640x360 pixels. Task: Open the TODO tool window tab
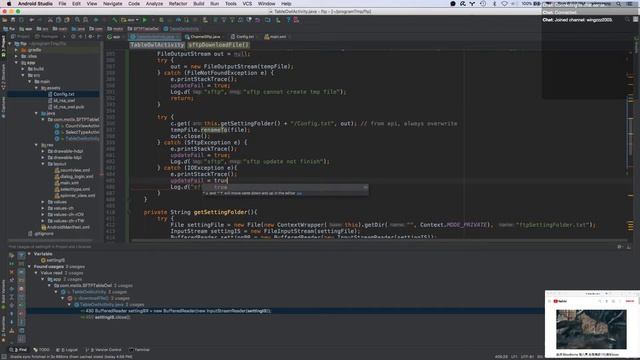pyautogui.click(x=41, y=350)
